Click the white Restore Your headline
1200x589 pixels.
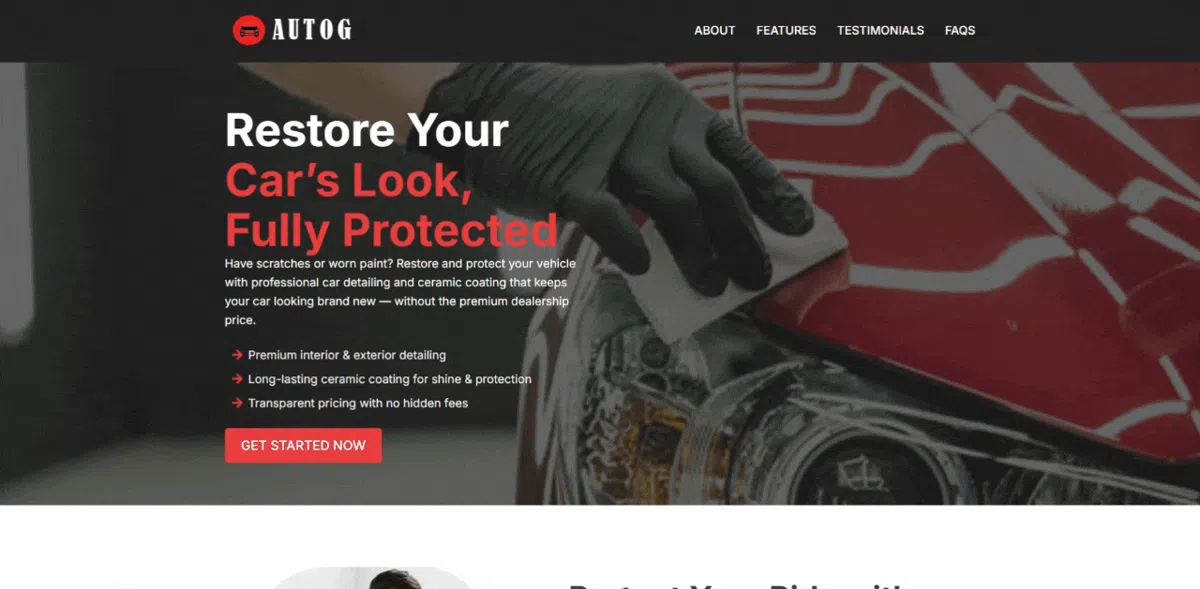(x=367, y=131)
